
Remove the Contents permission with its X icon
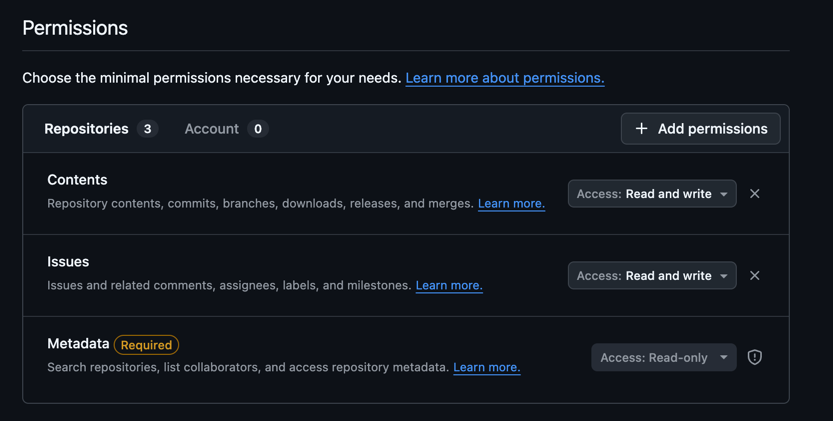click(x=754, y=194)
